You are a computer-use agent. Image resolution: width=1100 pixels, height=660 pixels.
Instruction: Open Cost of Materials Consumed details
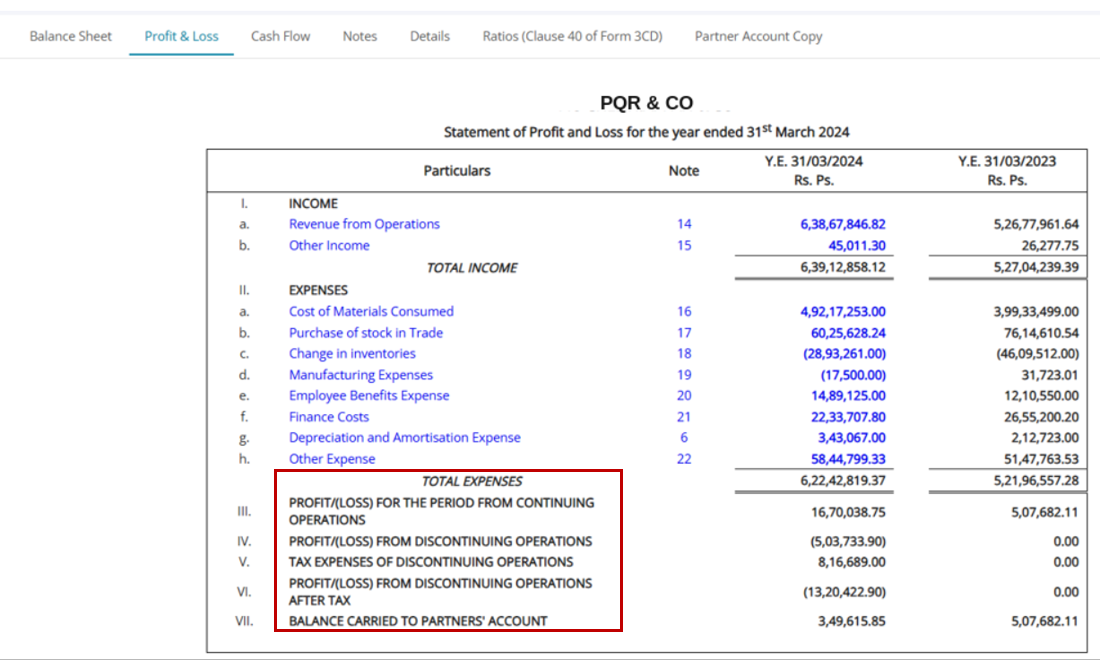(x=371, y=311)
